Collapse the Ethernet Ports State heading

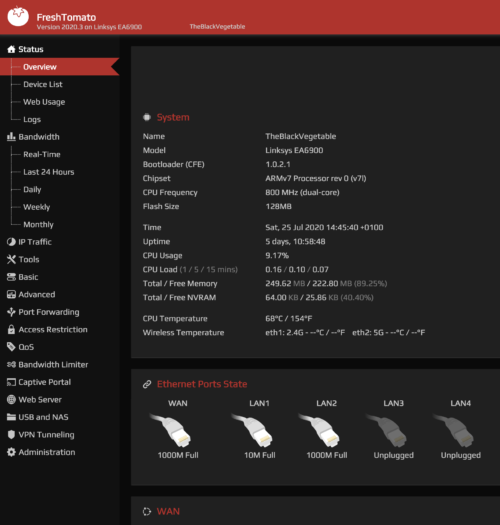pos(202,384)
